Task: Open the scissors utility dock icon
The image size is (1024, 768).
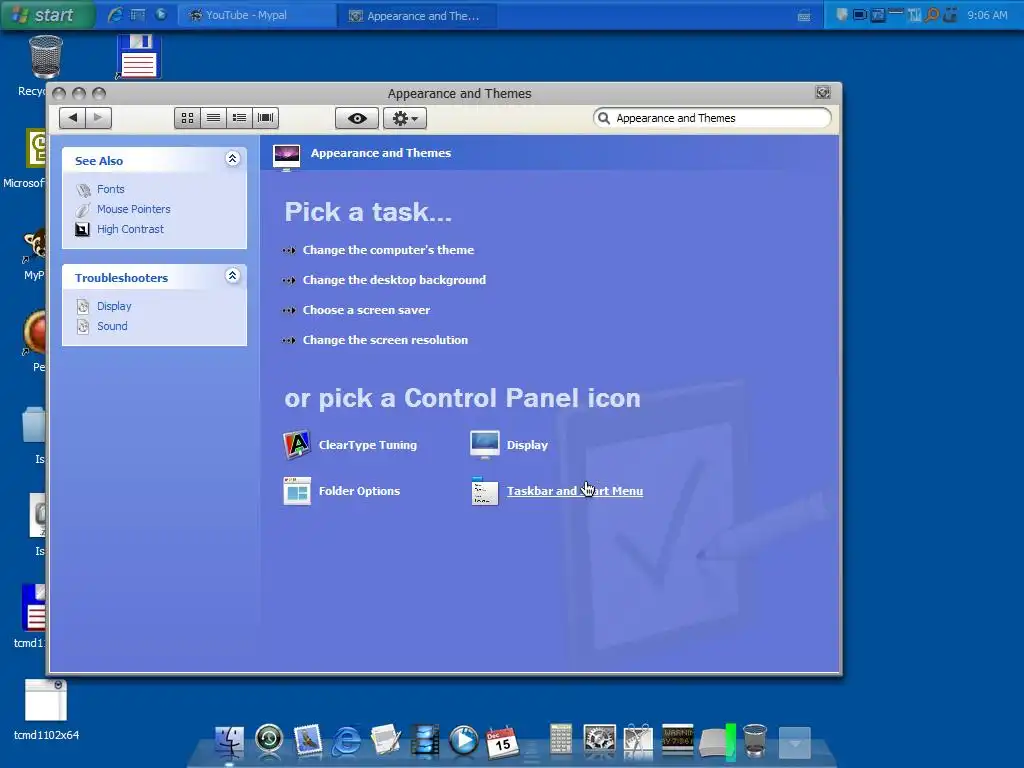Action: coord(638,741)
